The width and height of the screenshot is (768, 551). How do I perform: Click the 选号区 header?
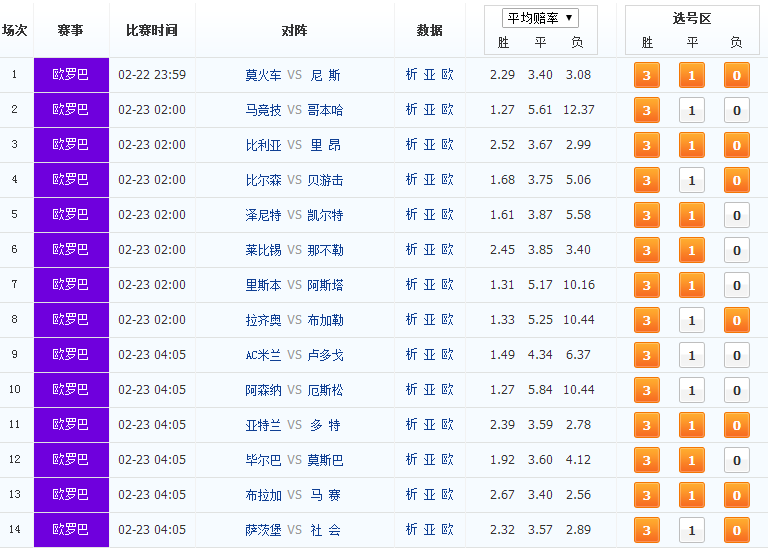692,19
